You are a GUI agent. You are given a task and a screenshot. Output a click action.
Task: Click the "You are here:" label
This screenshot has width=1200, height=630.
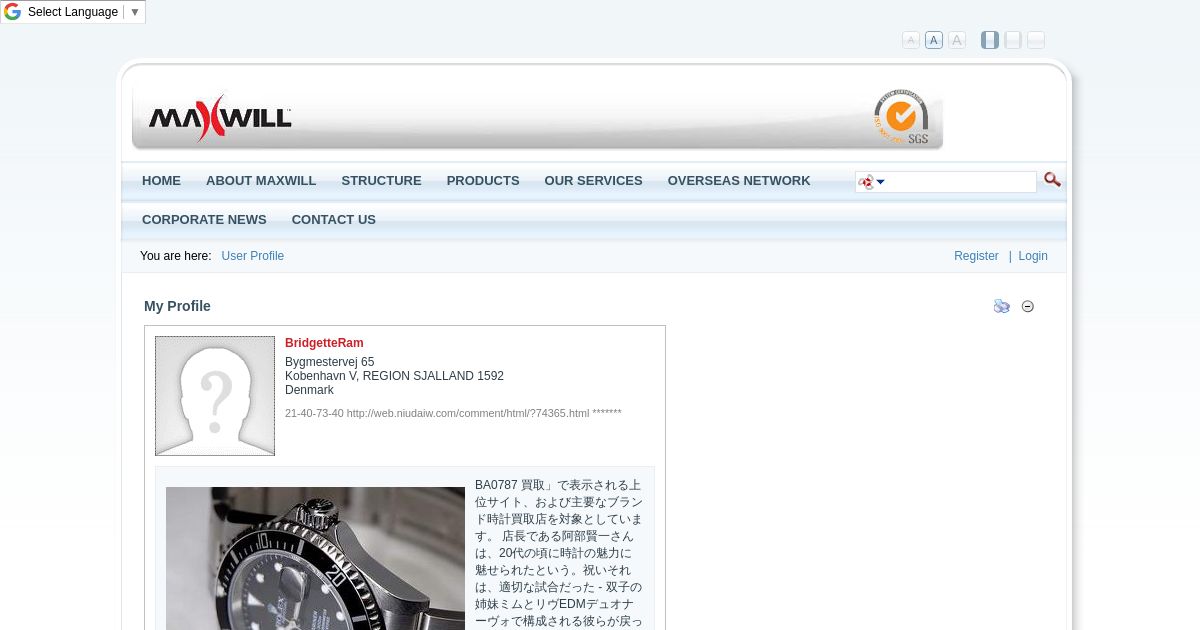click(x=176, y=256)
